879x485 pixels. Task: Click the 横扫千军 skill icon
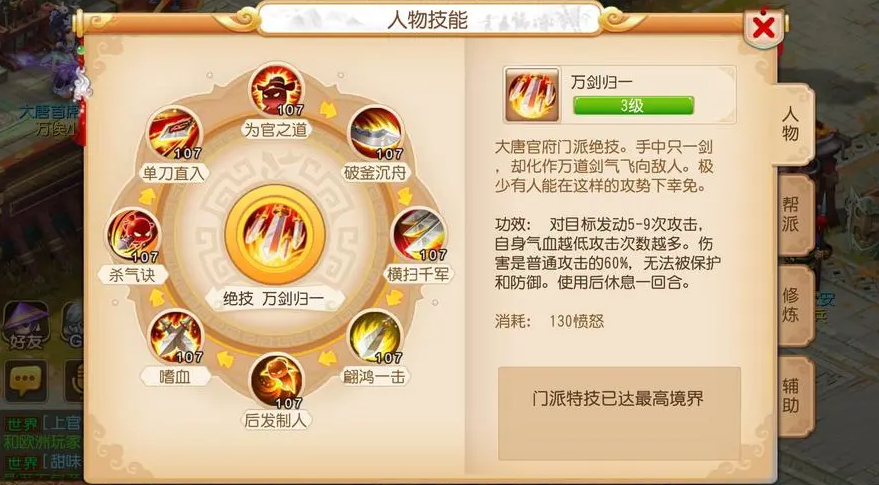[418, 234]
